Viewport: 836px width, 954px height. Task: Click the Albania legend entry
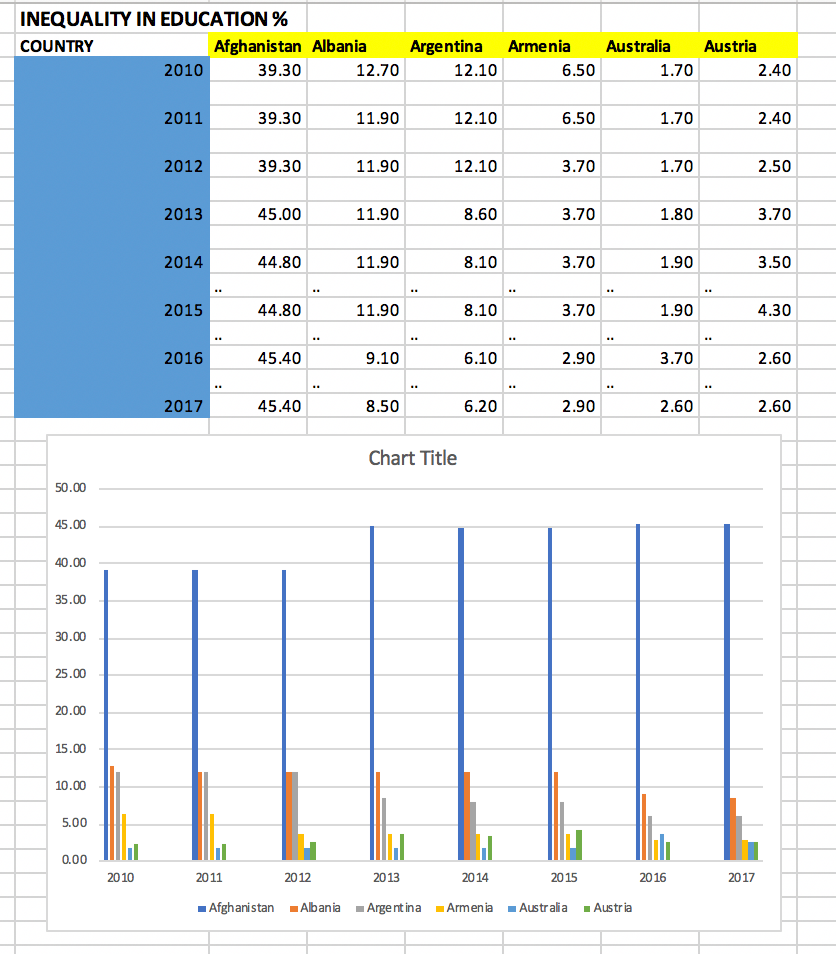315,907
